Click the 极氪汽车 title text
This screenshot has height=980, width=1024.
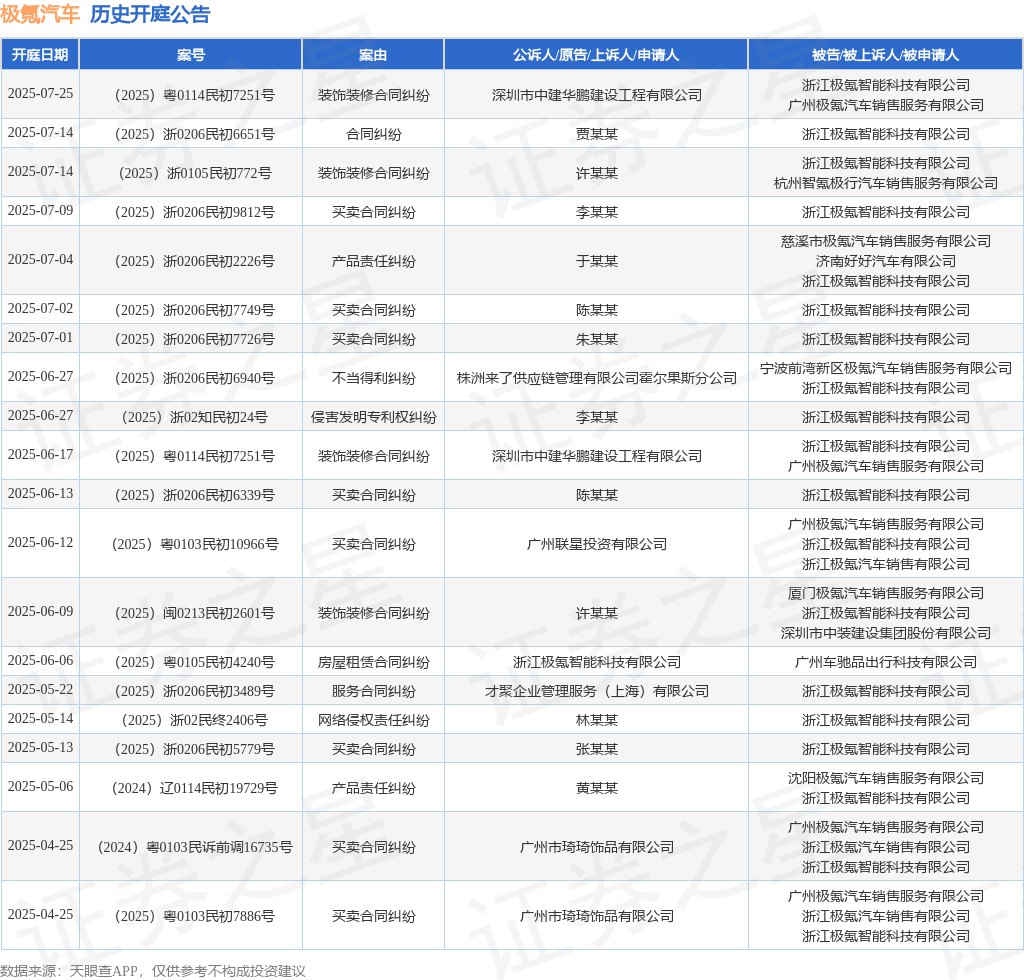coord(40,14)
